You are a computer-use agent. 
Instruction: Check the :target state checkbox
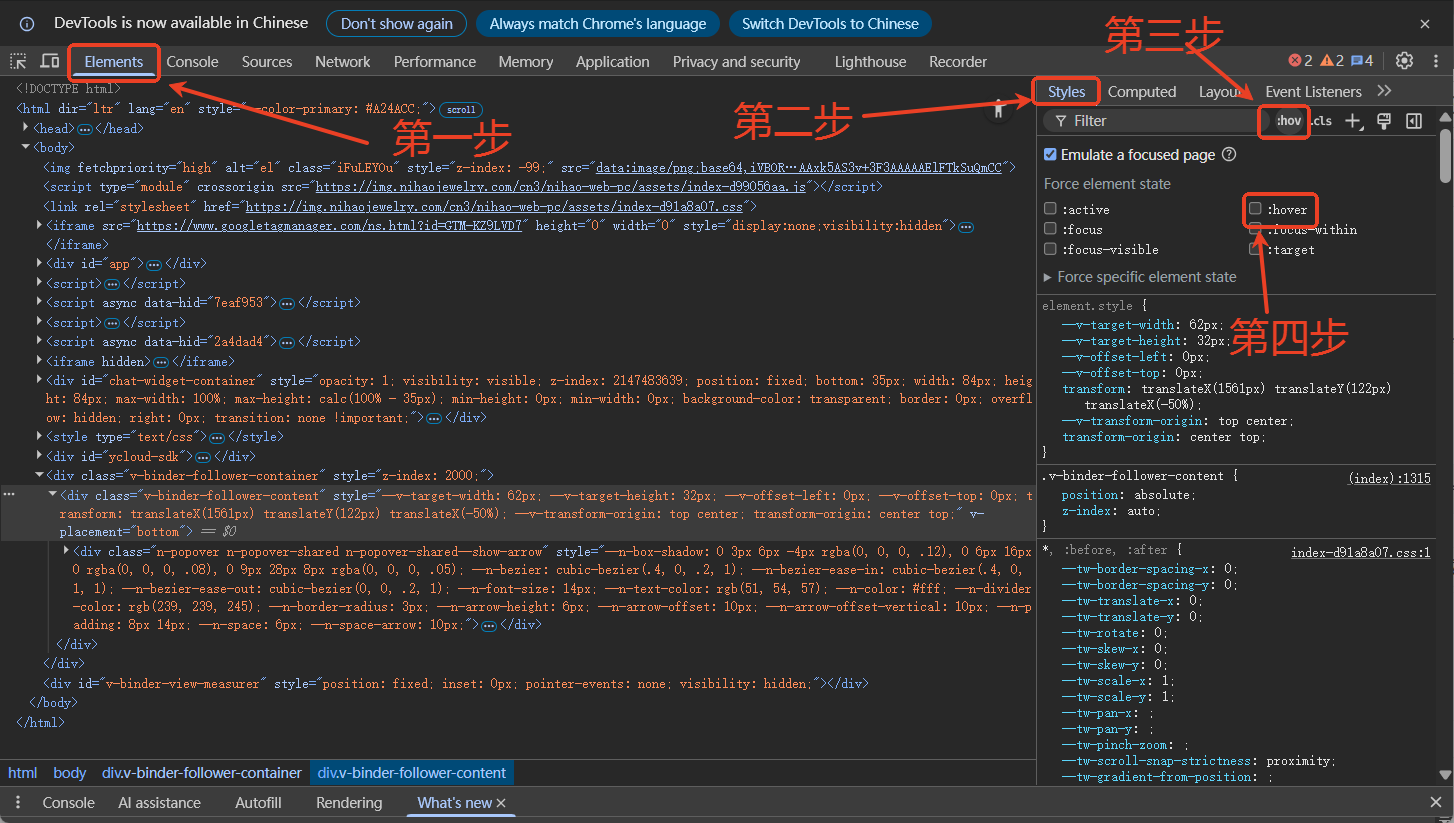tap(1255, 249)
